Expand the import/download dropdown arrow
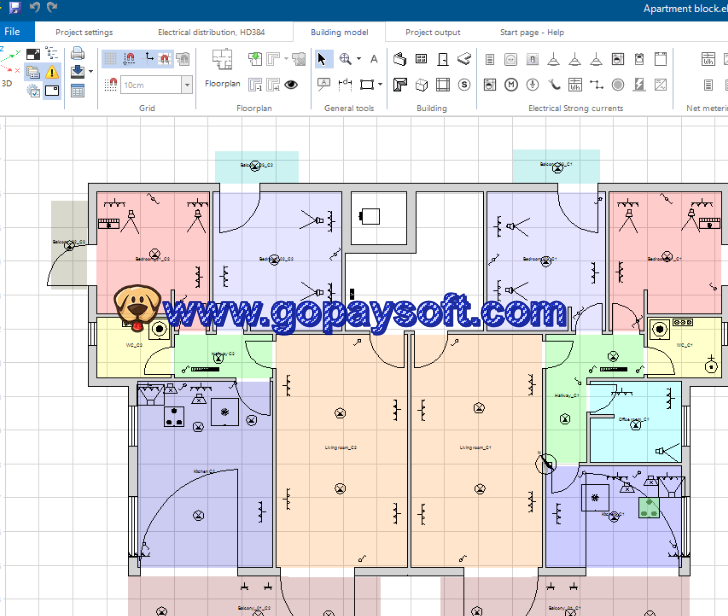Image resolution: width=728 pixels, height=616 pixels. point(90,72)
